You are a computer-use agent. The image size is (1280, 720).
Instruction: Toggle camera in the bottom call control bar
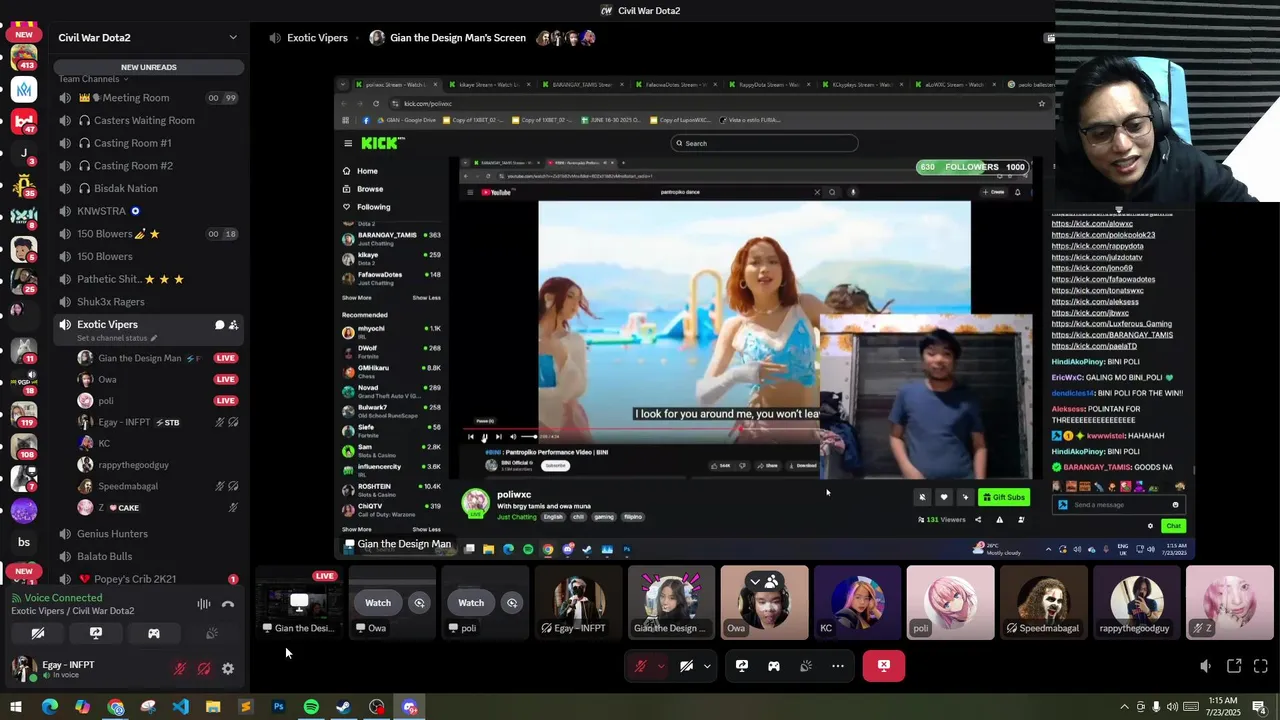coord(686,666)
